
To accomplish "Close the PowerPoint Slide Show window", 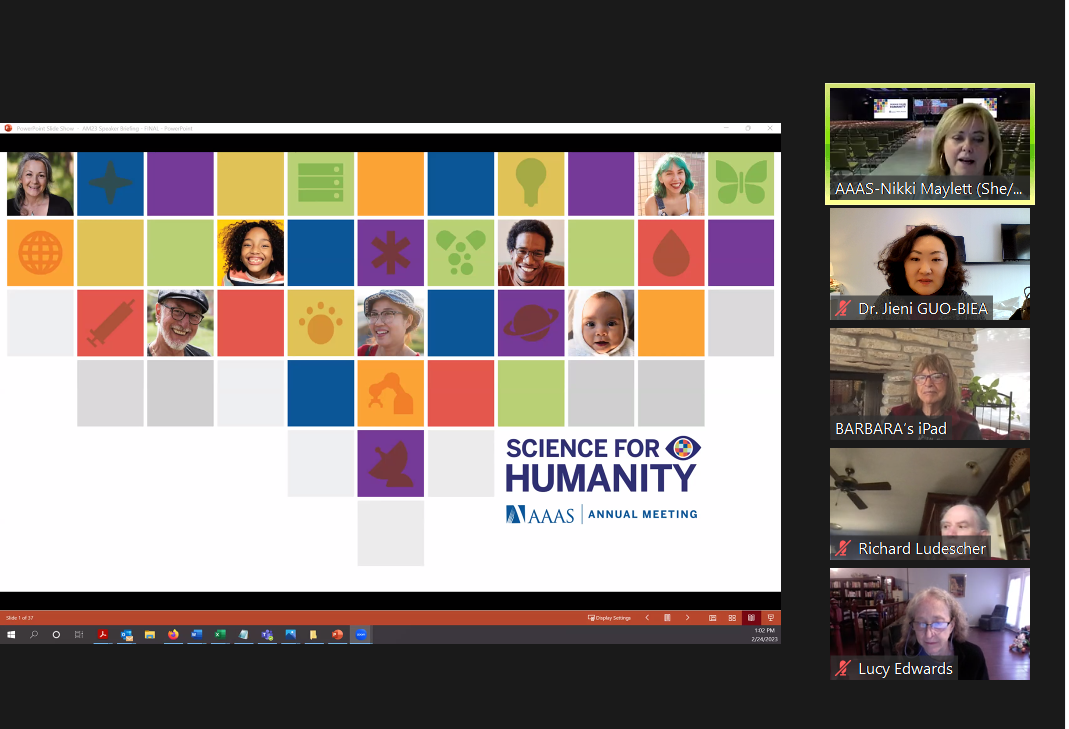I will (x=770, y=128).
